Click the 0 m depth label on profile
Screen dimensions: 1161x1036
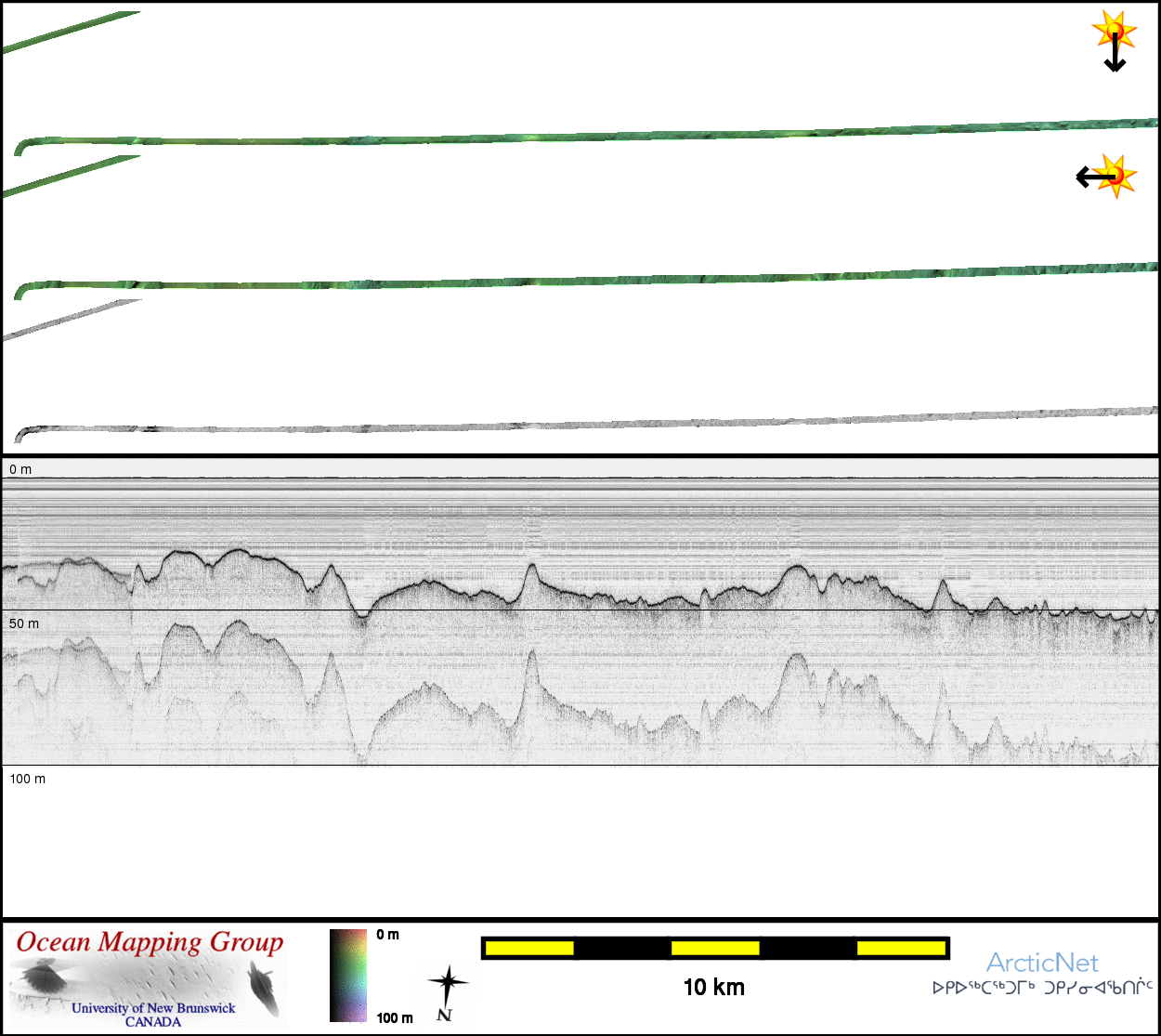[20, 469]
